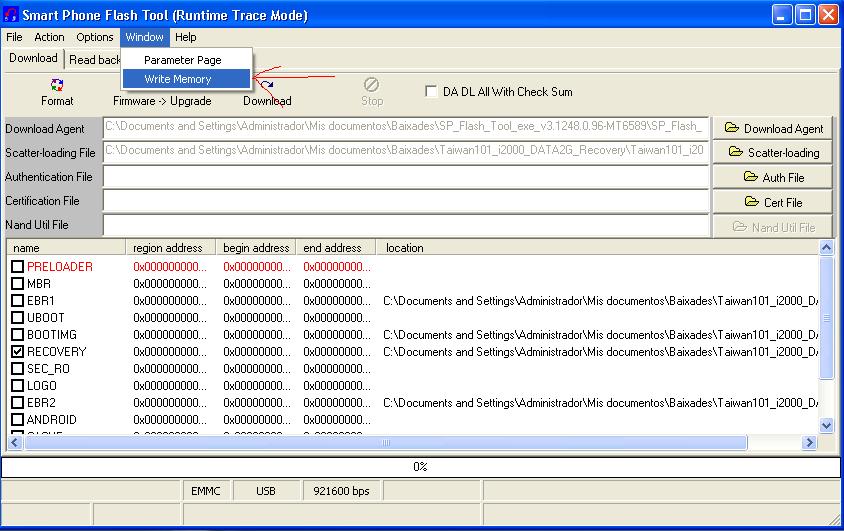The width and height of the screenshot is (844, 531).
Task: Click the Cert File button
Action: tap(773, 202)
